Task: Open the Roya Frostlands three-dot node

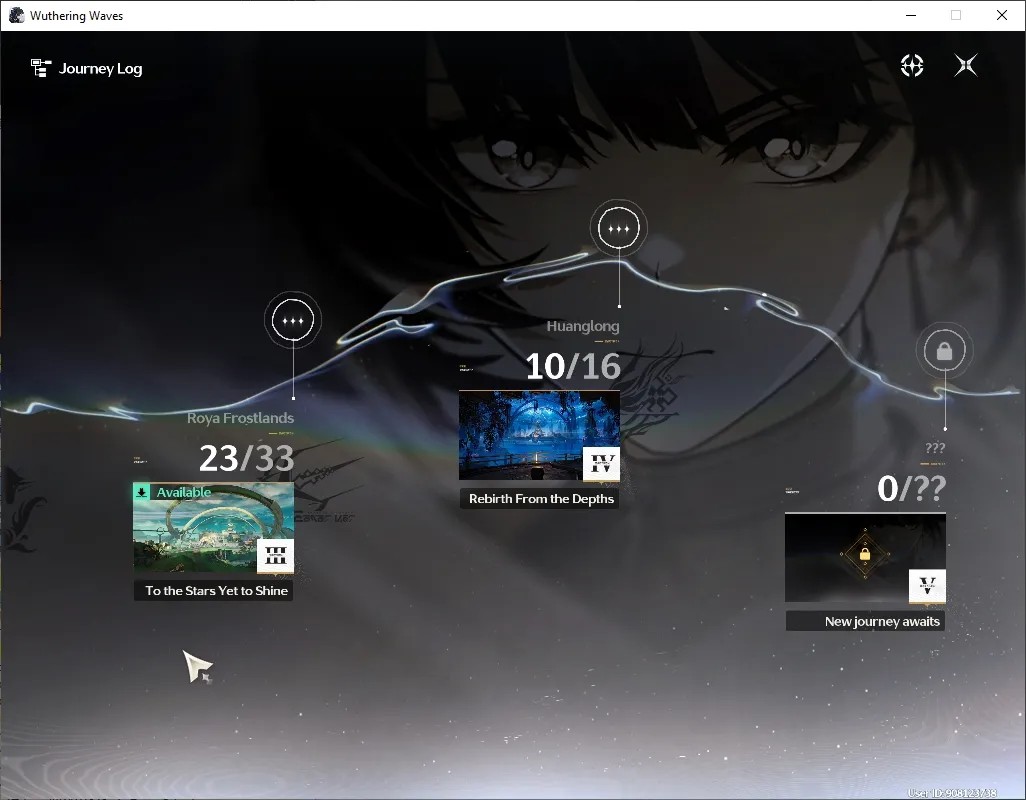Action: click(292, 320)
